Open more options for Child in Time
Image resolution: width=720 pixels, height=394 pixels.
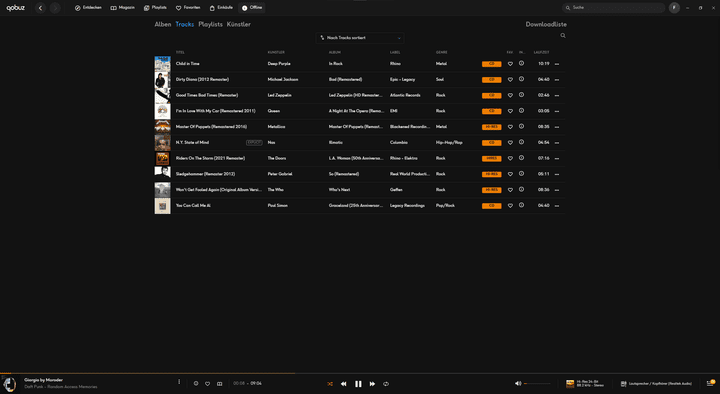click(x=557, y=64)
